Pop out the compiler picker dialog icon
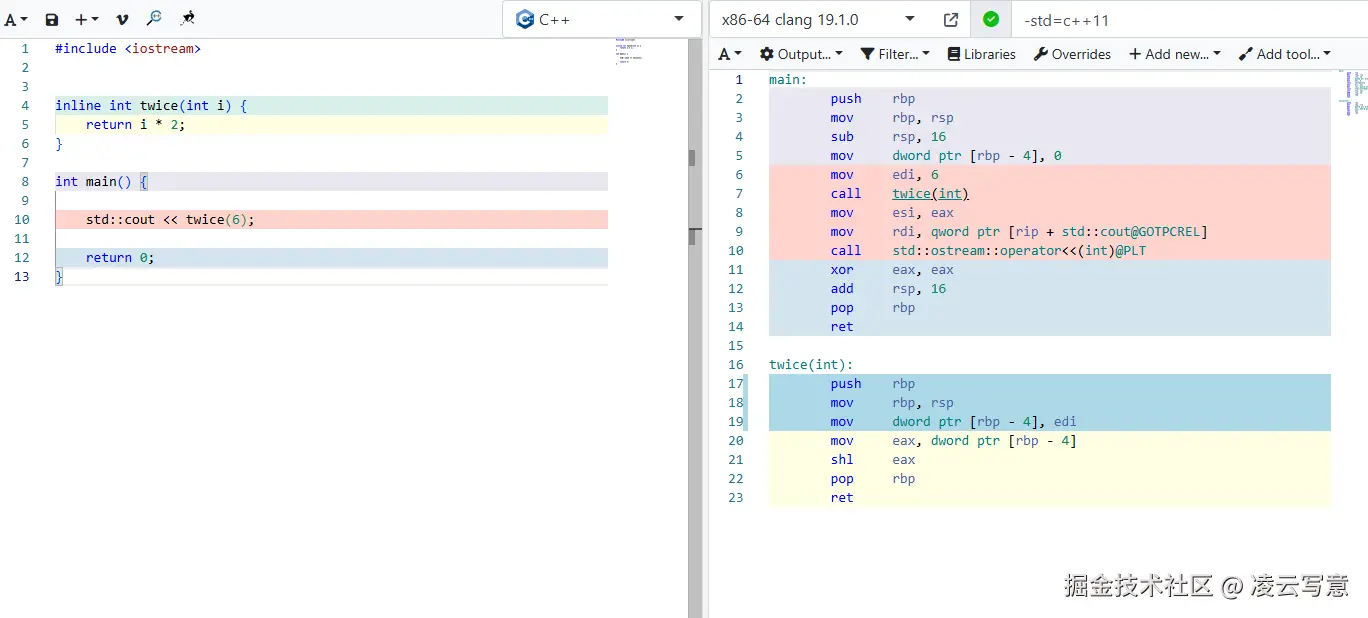Viewport: 1368px width, 618px height. (951, 19)
